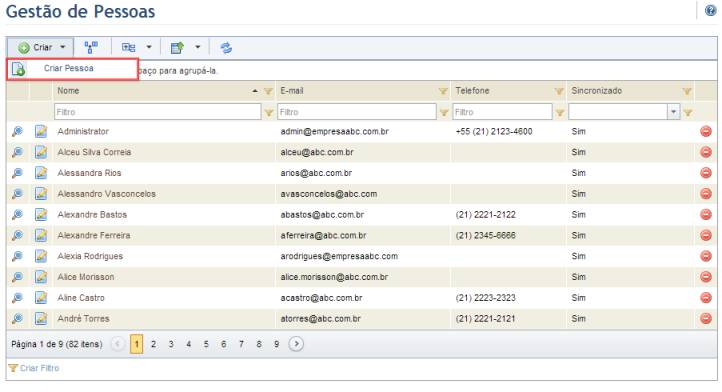Click the Sincronizado column header
Viewport: 722px width, 392px height.
point(597,91)
